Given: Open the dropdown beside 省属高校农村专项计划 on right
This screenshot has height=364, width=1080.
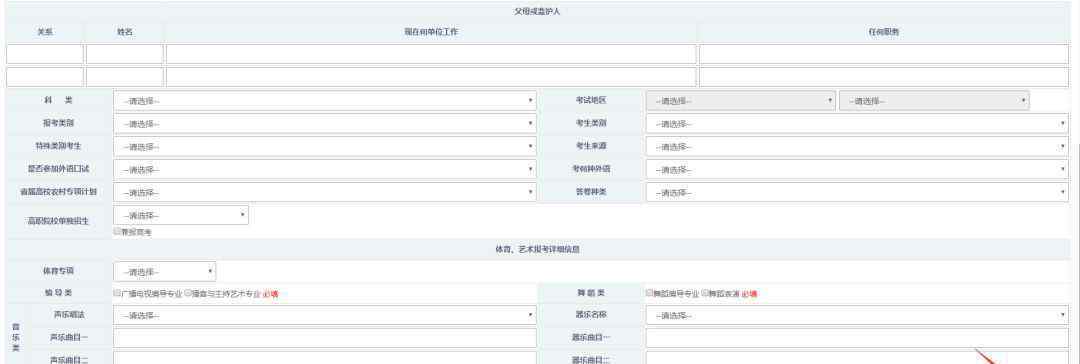Looking at the screenshot, I should pyautogui.click(x=857, y=192).
